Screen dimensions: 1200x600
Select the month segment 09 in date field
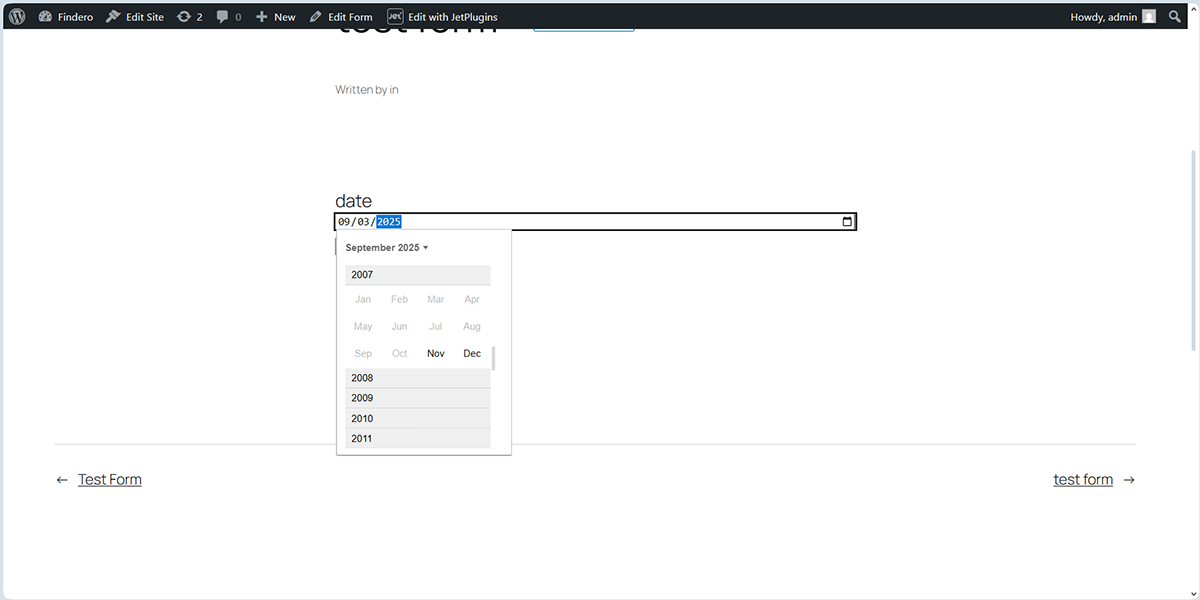coord(344,222)
